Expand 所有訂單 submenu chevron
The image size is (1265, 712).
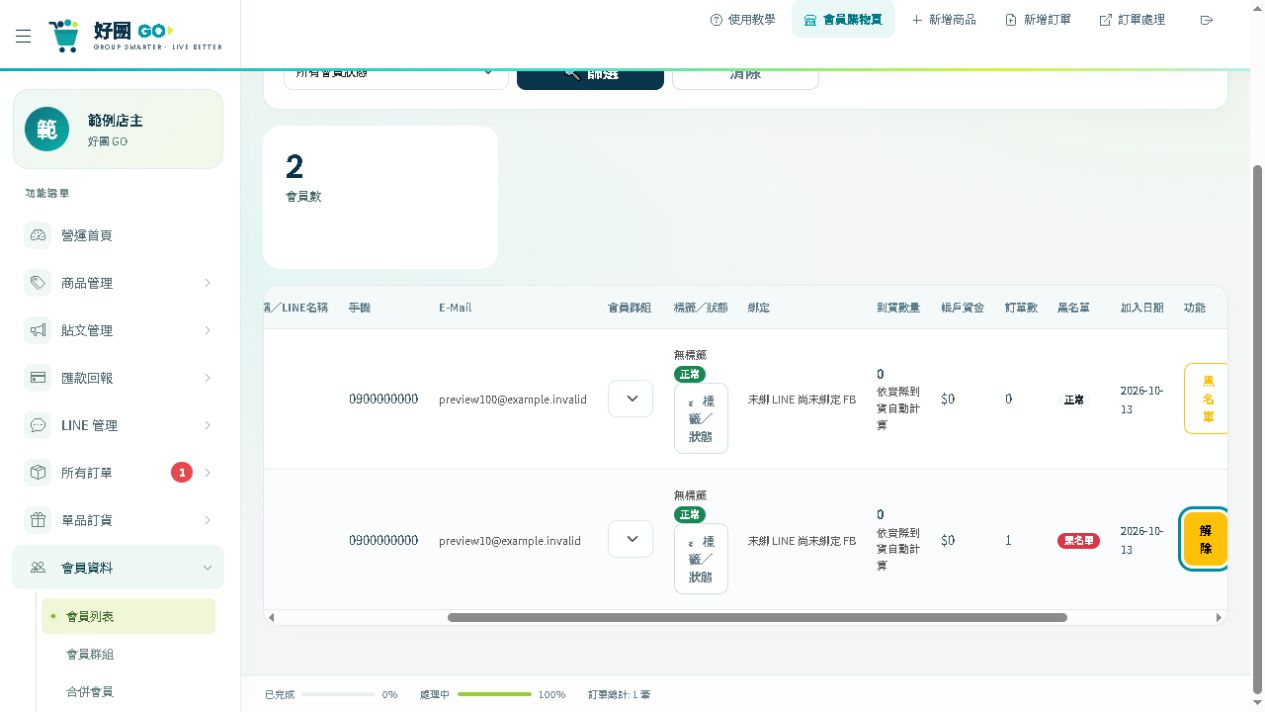[x=207, y=473]
